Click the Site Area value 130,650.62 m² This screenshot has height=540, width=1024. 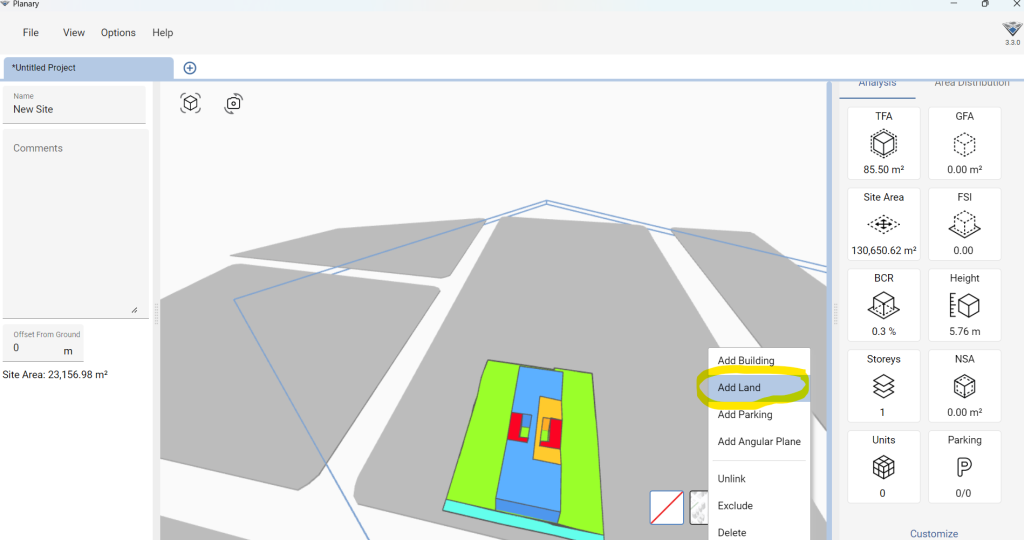coord(884,251)
